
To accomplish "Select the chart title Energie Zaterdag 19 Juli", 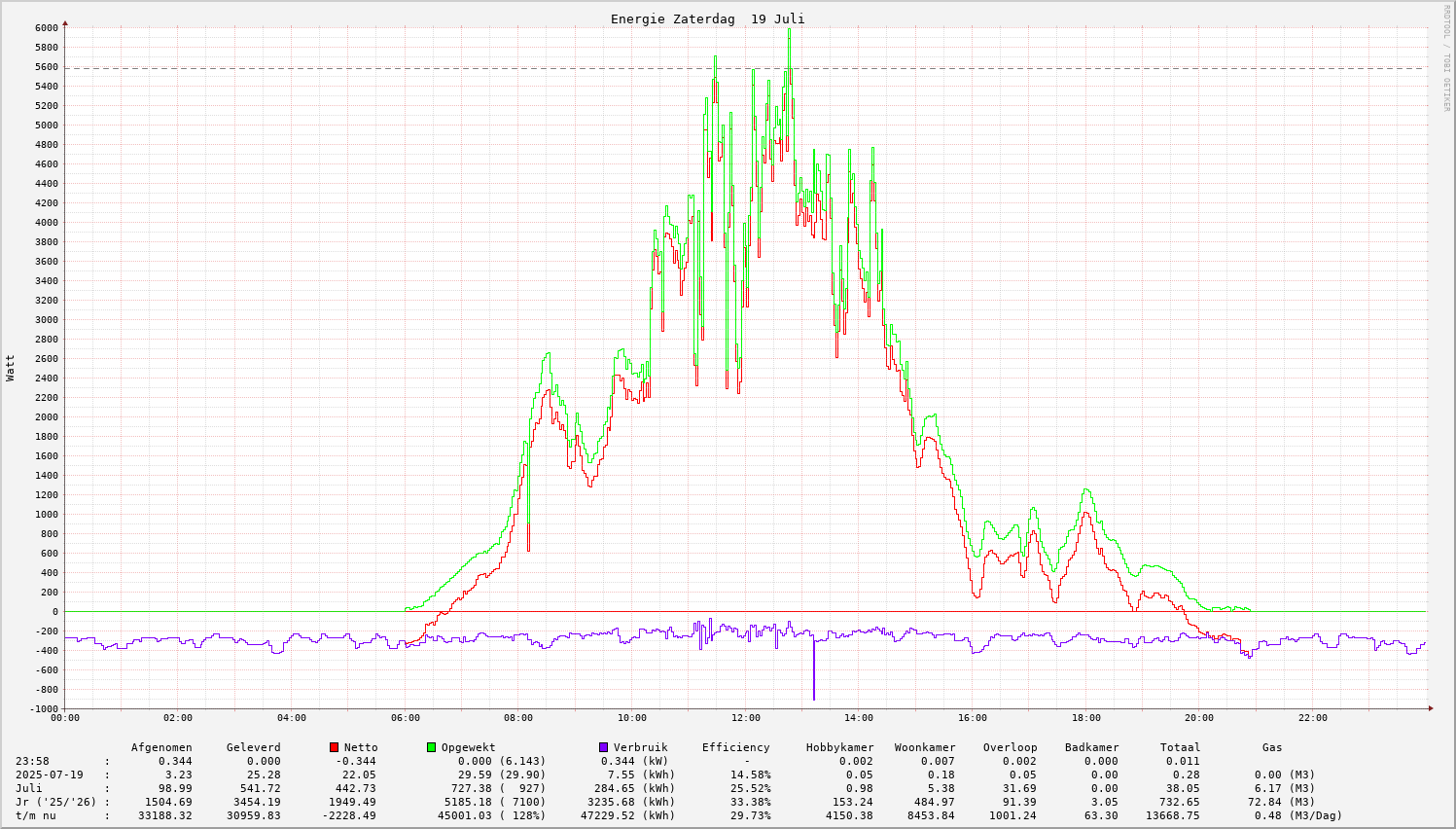I will click(x=707, y=19).
